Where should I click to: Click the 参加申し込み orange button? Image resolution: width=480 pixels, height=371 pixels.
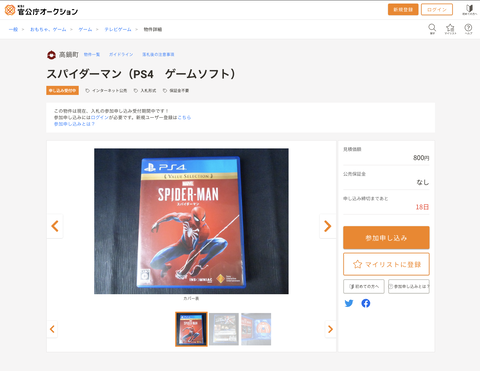[x=386, y=238]
